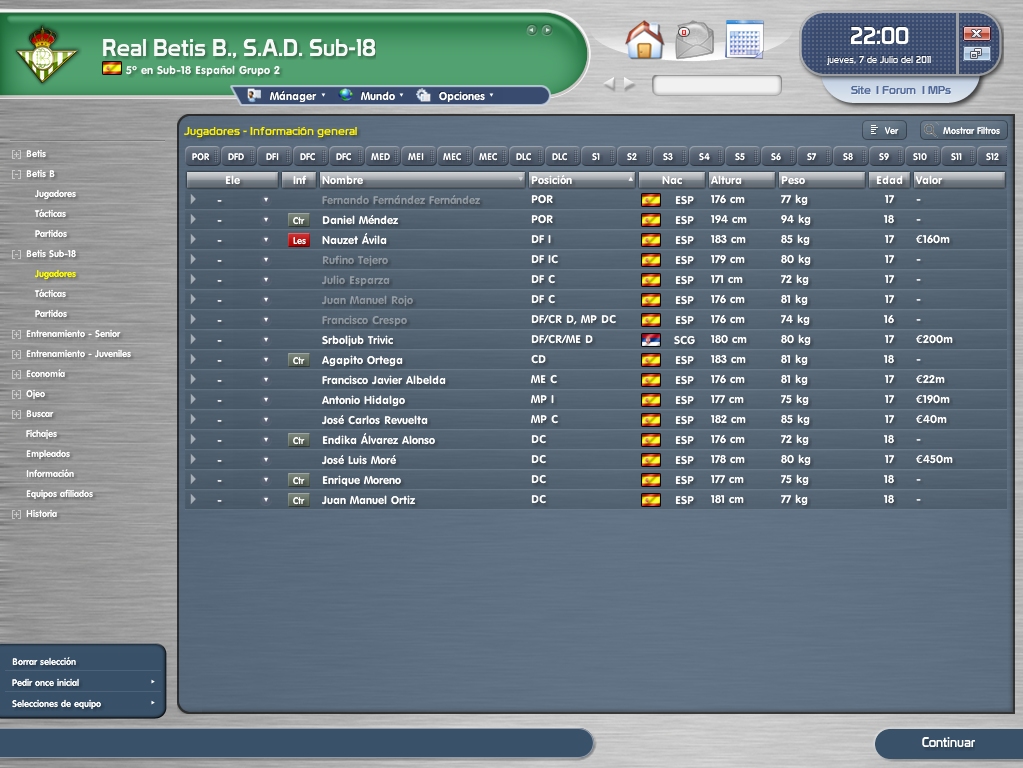Open Fichajes in sidebar

[x=41, y=434]
